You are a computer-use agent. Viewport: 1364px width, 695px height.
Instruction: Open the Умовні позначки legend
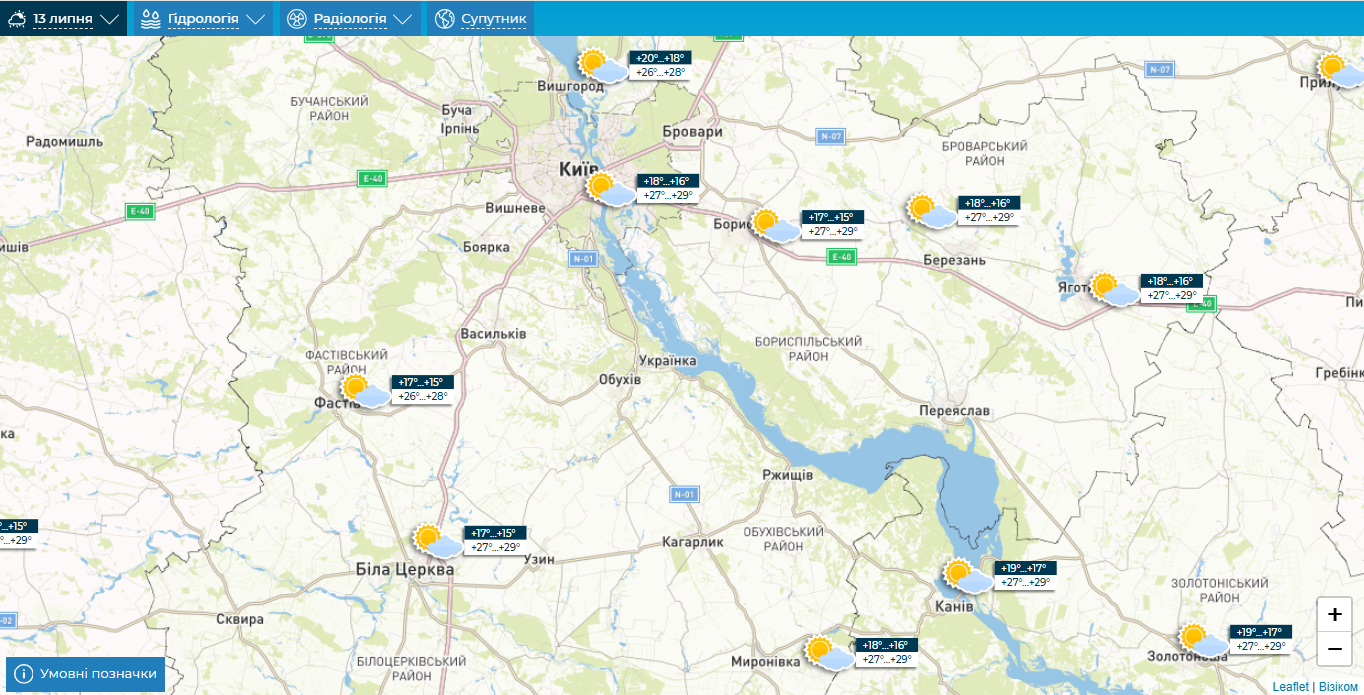(x=86, y=674)
